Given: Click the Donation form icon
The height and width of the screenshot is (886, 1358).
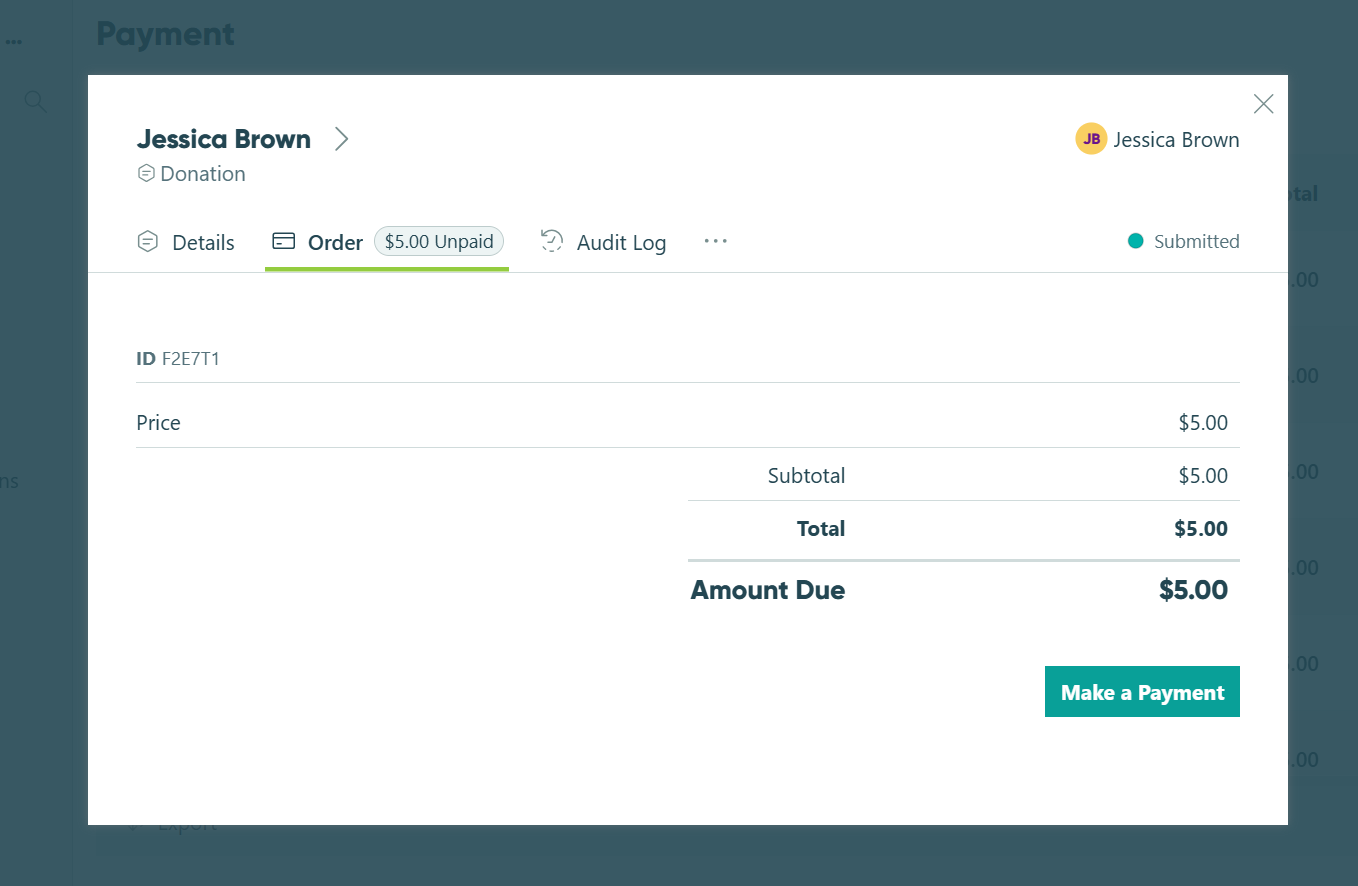Looking at the screenshot, I should point(146,173).
